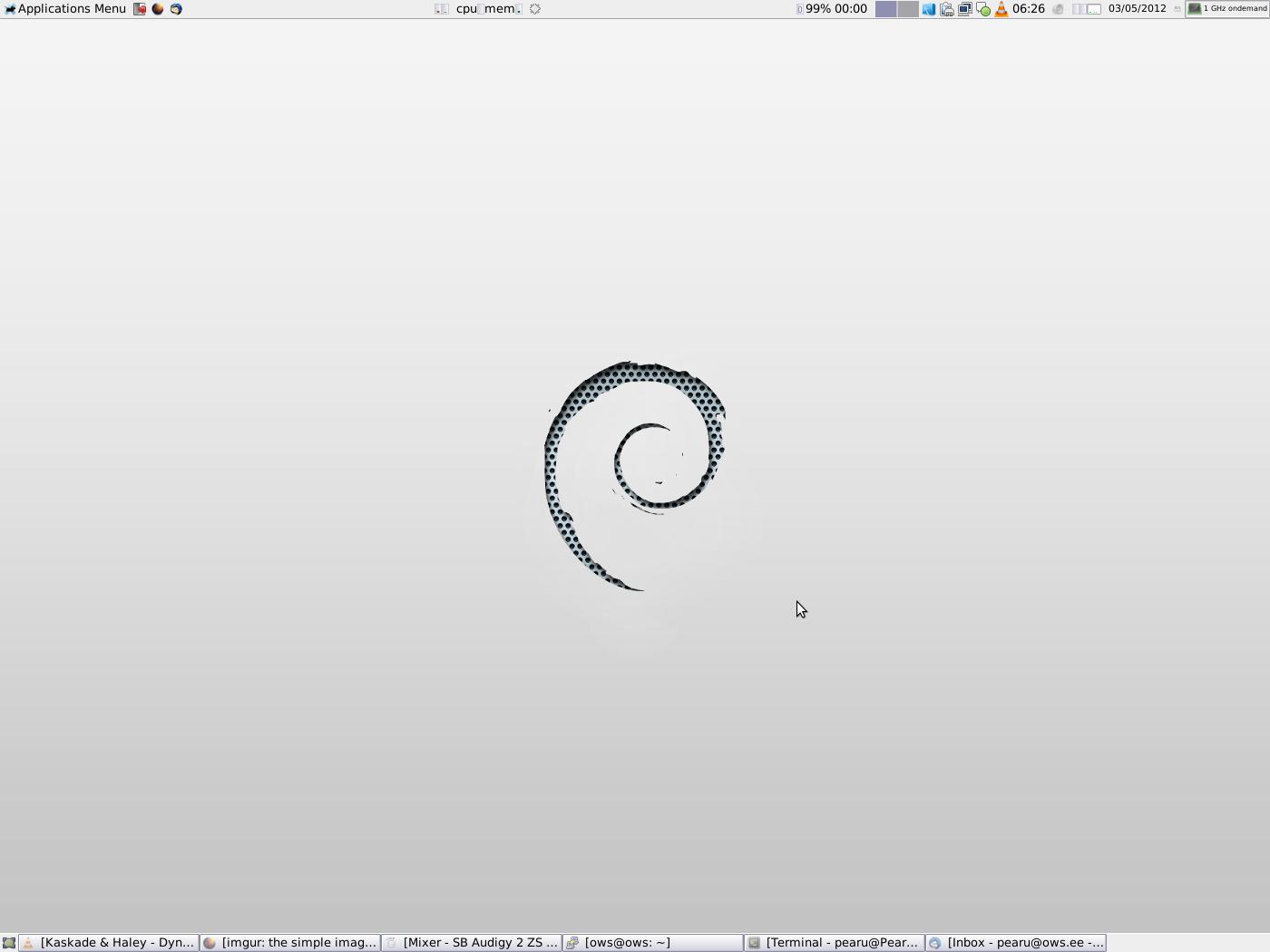The image size is (1270, 952).
Task: Open the clipboard manager tray icon
Action: point(947,9)
